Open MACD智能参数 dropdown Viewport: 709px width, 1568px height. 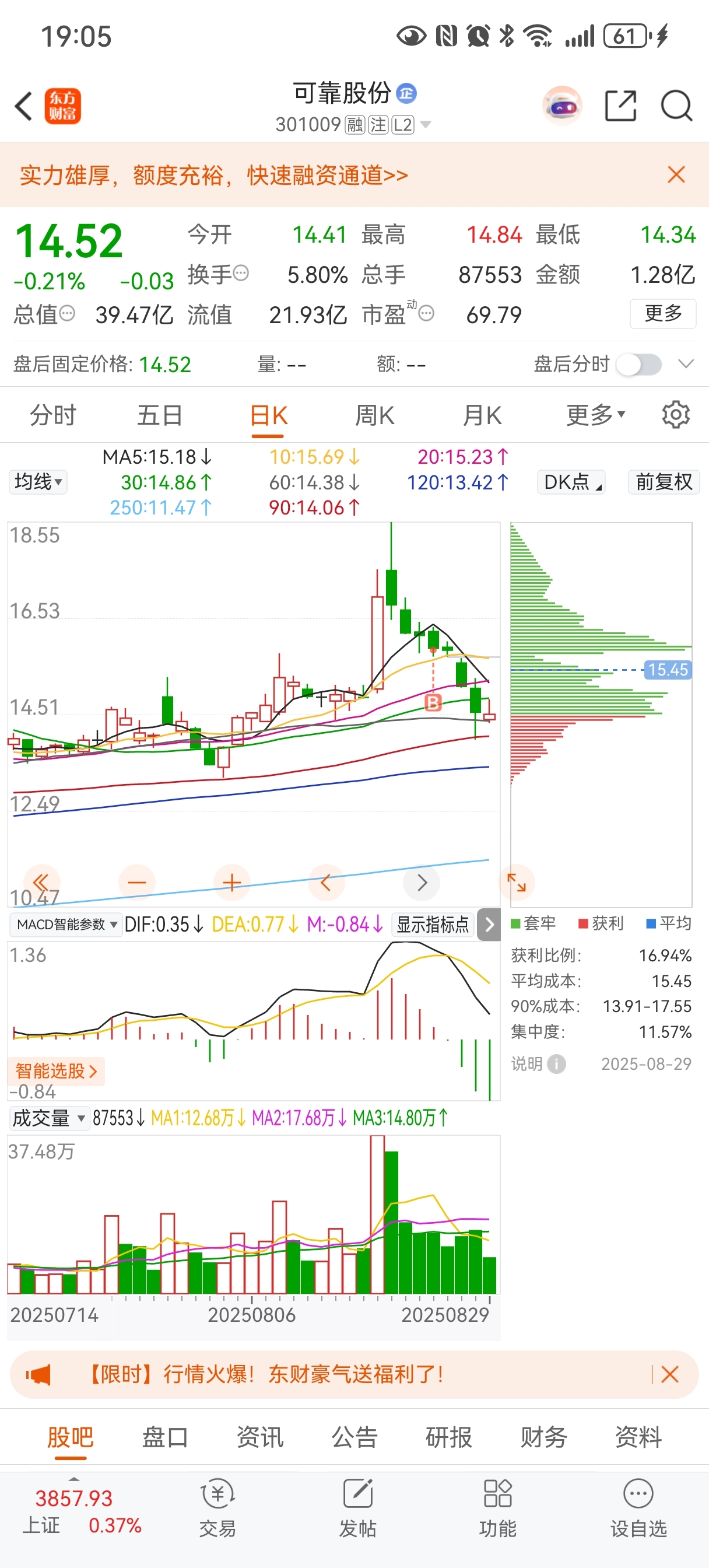click(x=66, y=925)
